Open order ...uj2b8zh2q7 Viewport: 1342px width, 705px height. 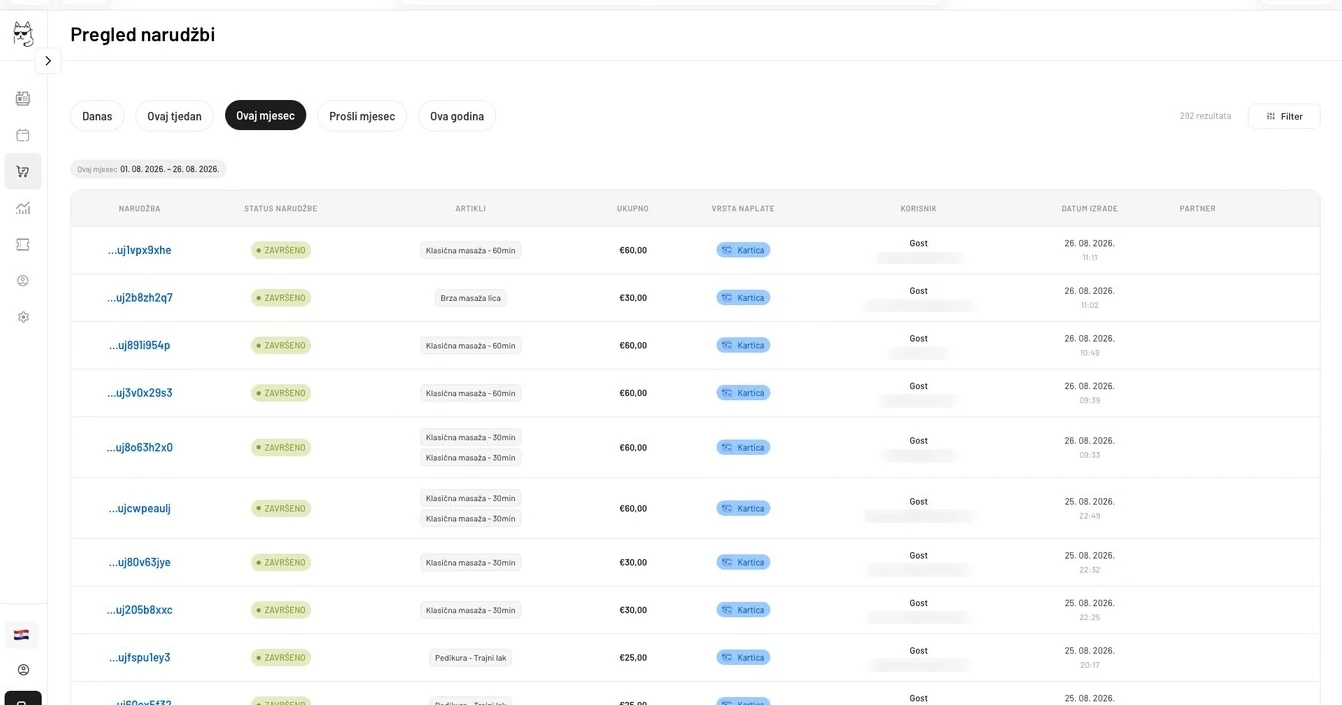pyautogui.click(x=140, y=298)
